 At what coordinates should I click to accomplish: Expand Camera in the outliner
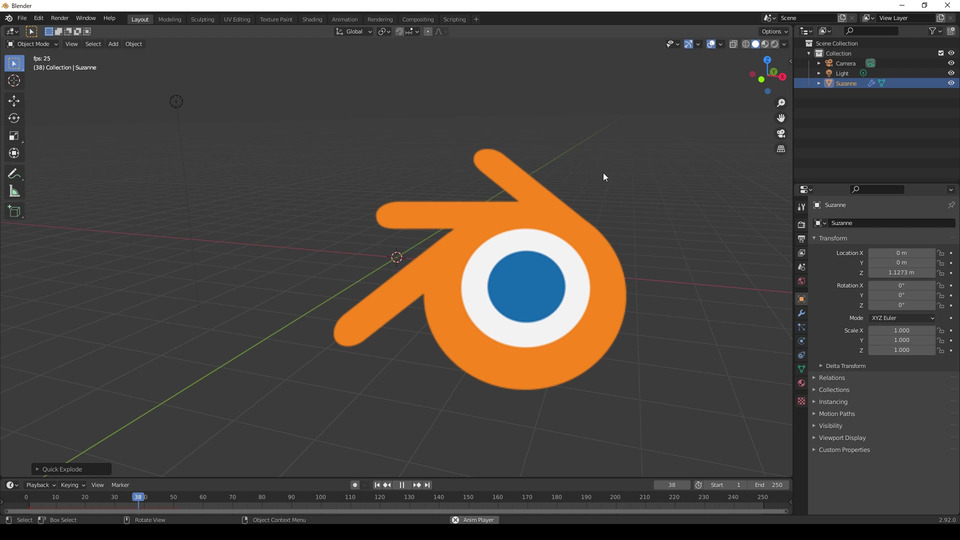[819, 63]
